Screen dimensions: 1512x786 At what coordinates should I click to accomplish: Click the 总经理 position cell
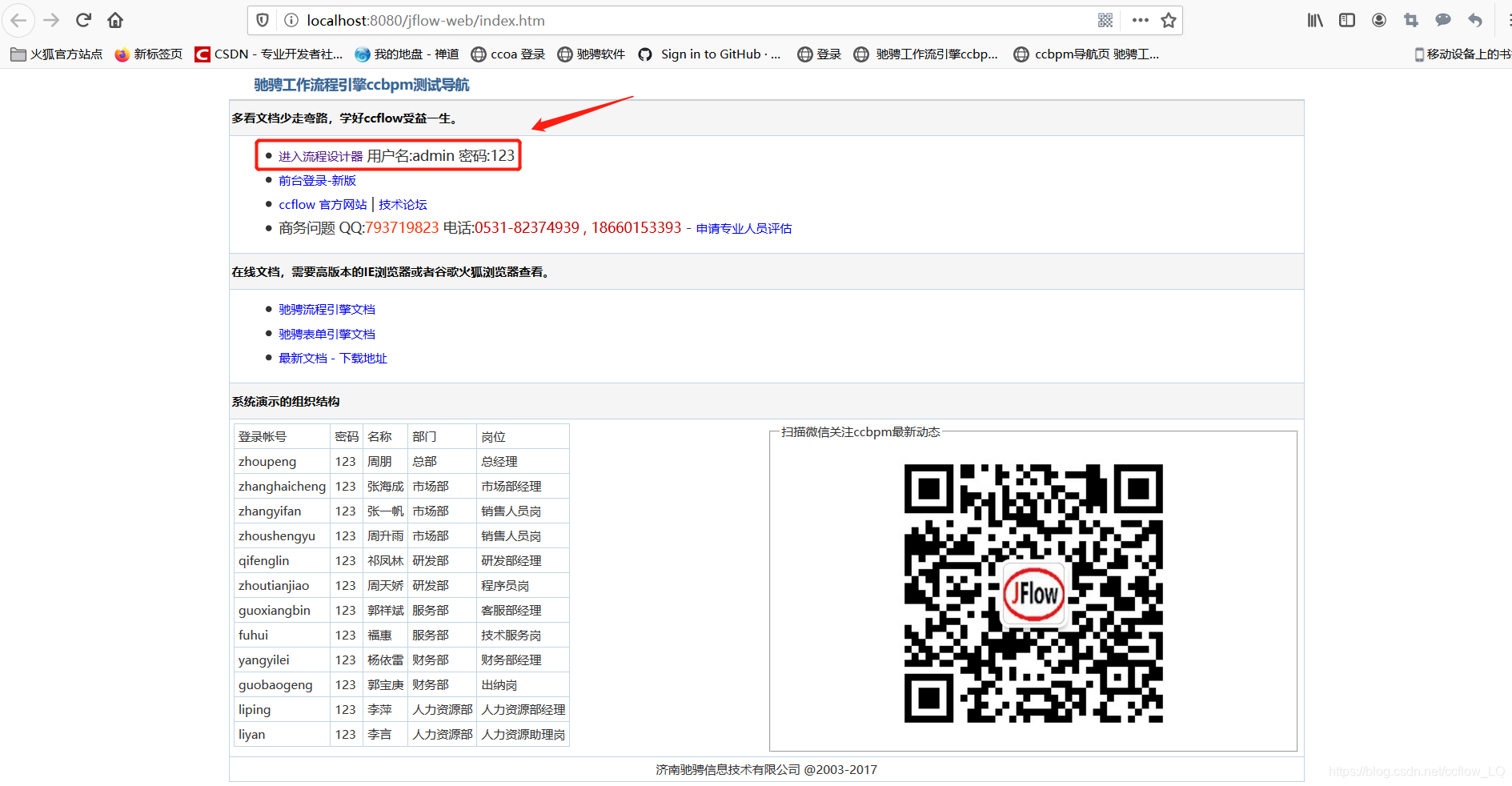[523, 462]
